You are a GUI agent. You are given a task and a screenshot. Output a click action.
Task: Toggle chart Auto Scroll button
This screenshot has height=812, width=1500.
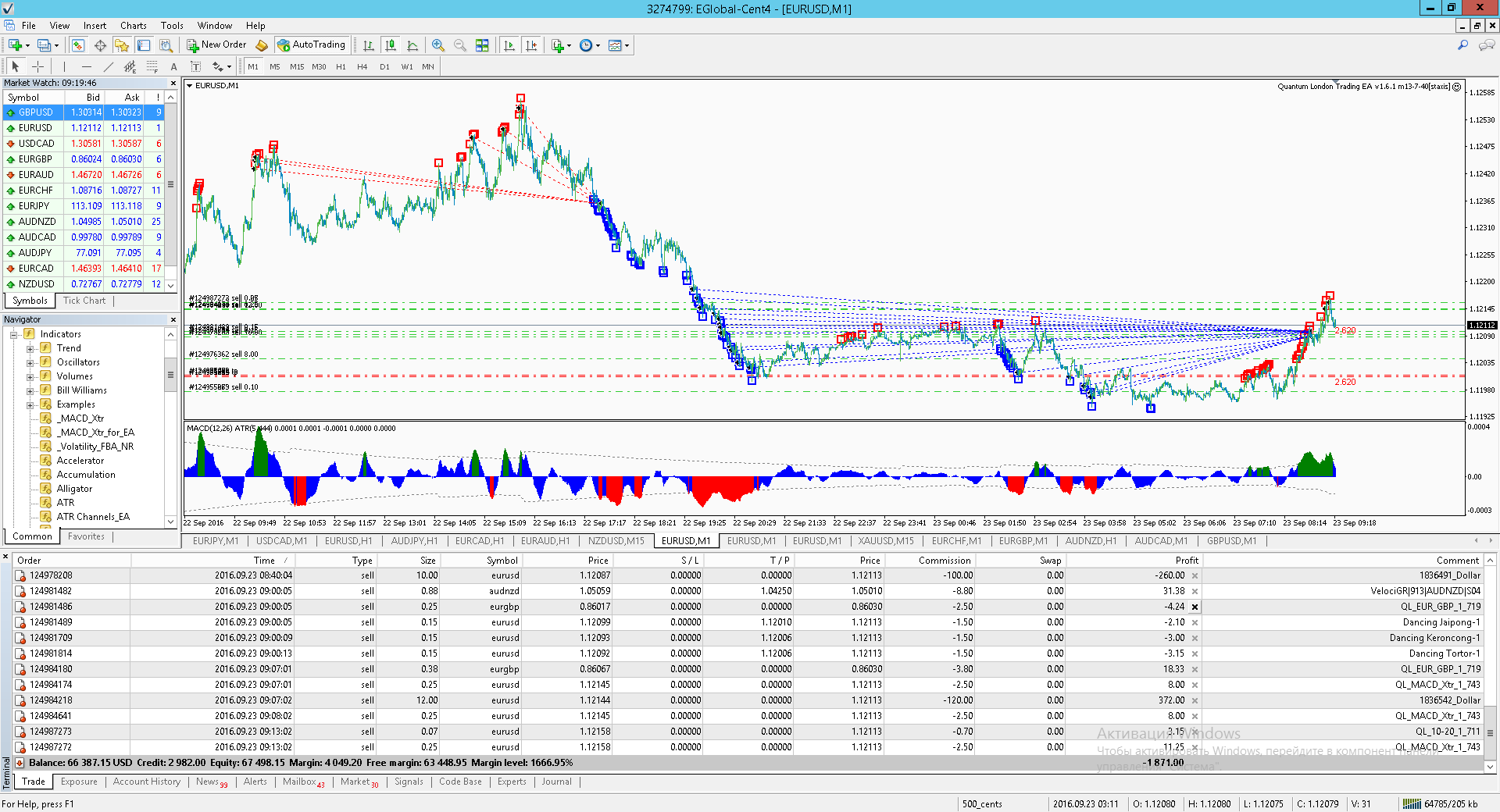[x=509, y=45]
